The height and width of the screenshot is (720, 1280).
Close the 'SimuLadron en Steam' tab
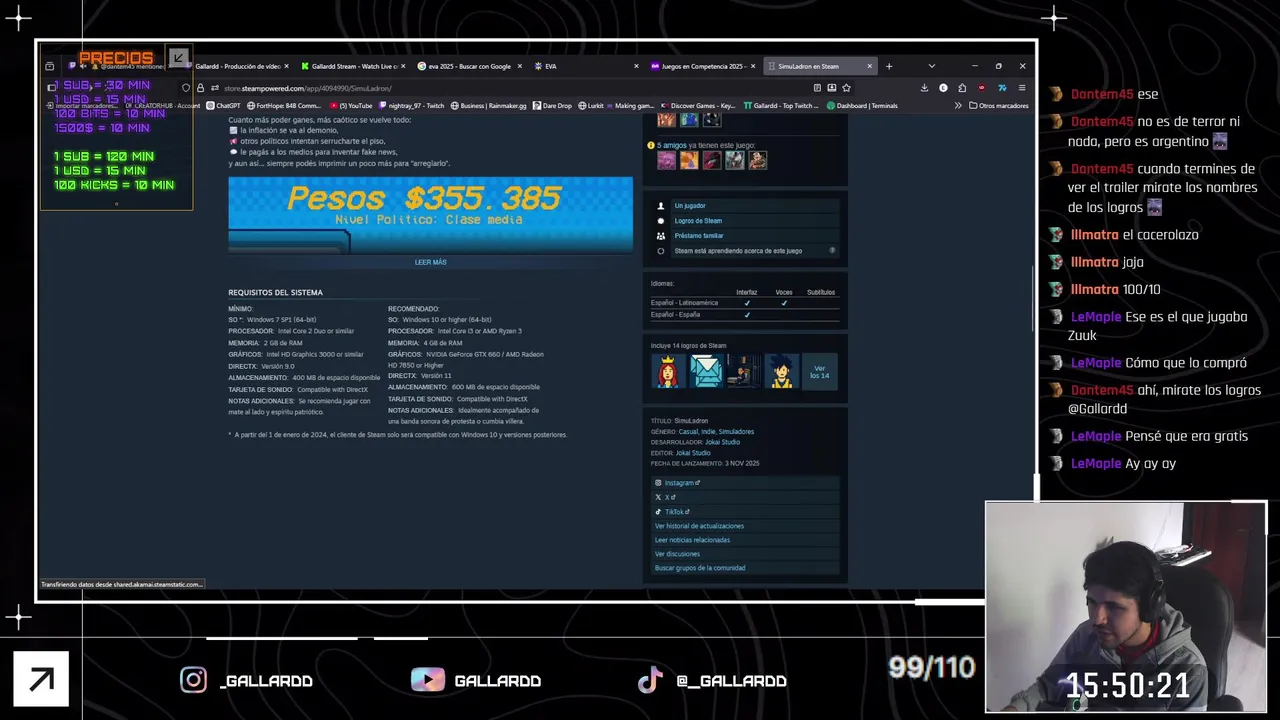(x=869, y=66)
